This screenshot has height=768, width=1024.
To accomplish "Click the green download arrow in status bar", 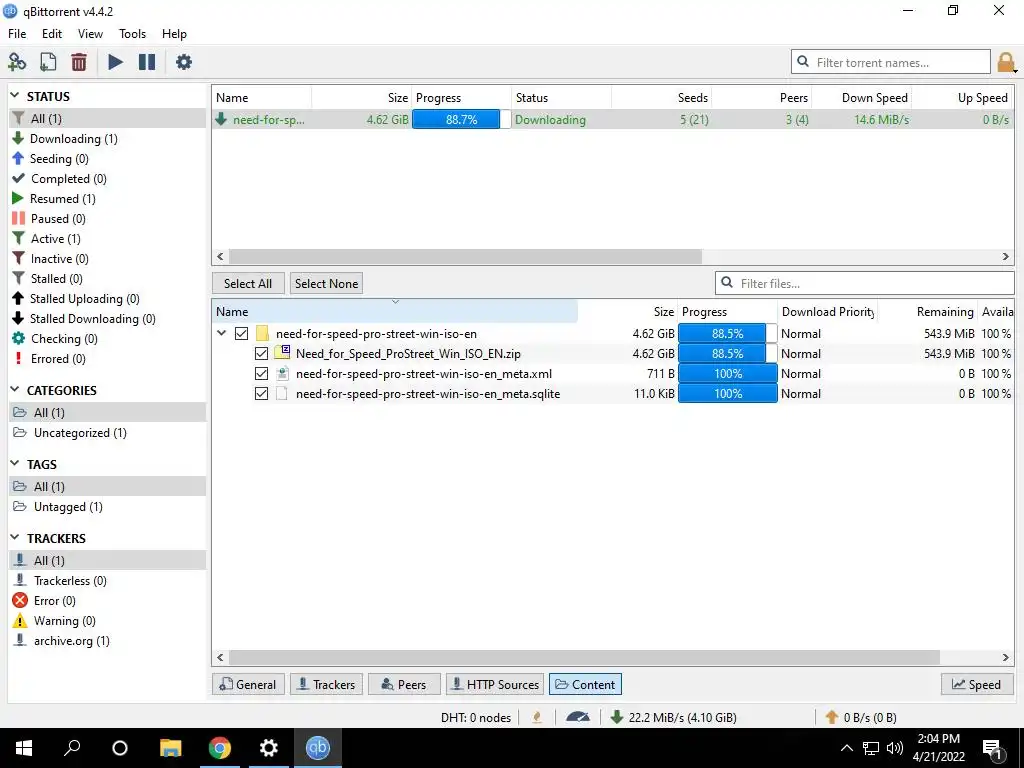I will click(616, 717).
